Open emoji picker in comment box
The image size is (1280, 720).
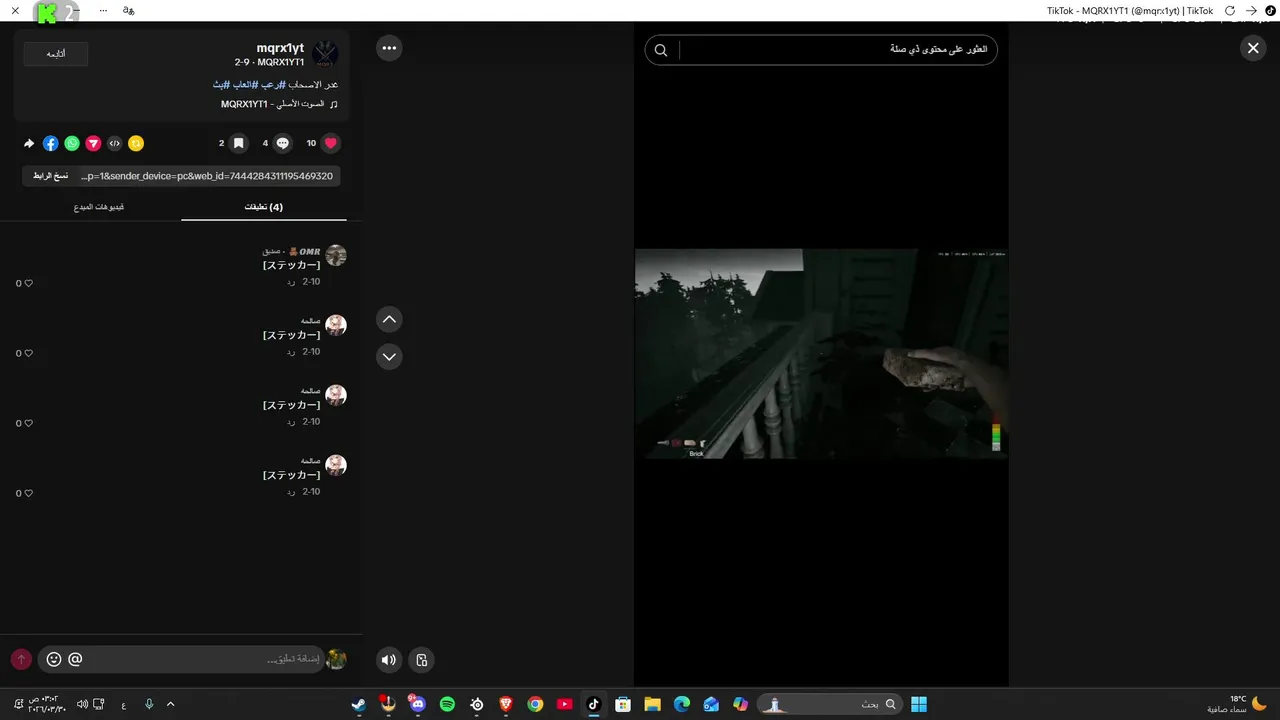pos(54,659)
